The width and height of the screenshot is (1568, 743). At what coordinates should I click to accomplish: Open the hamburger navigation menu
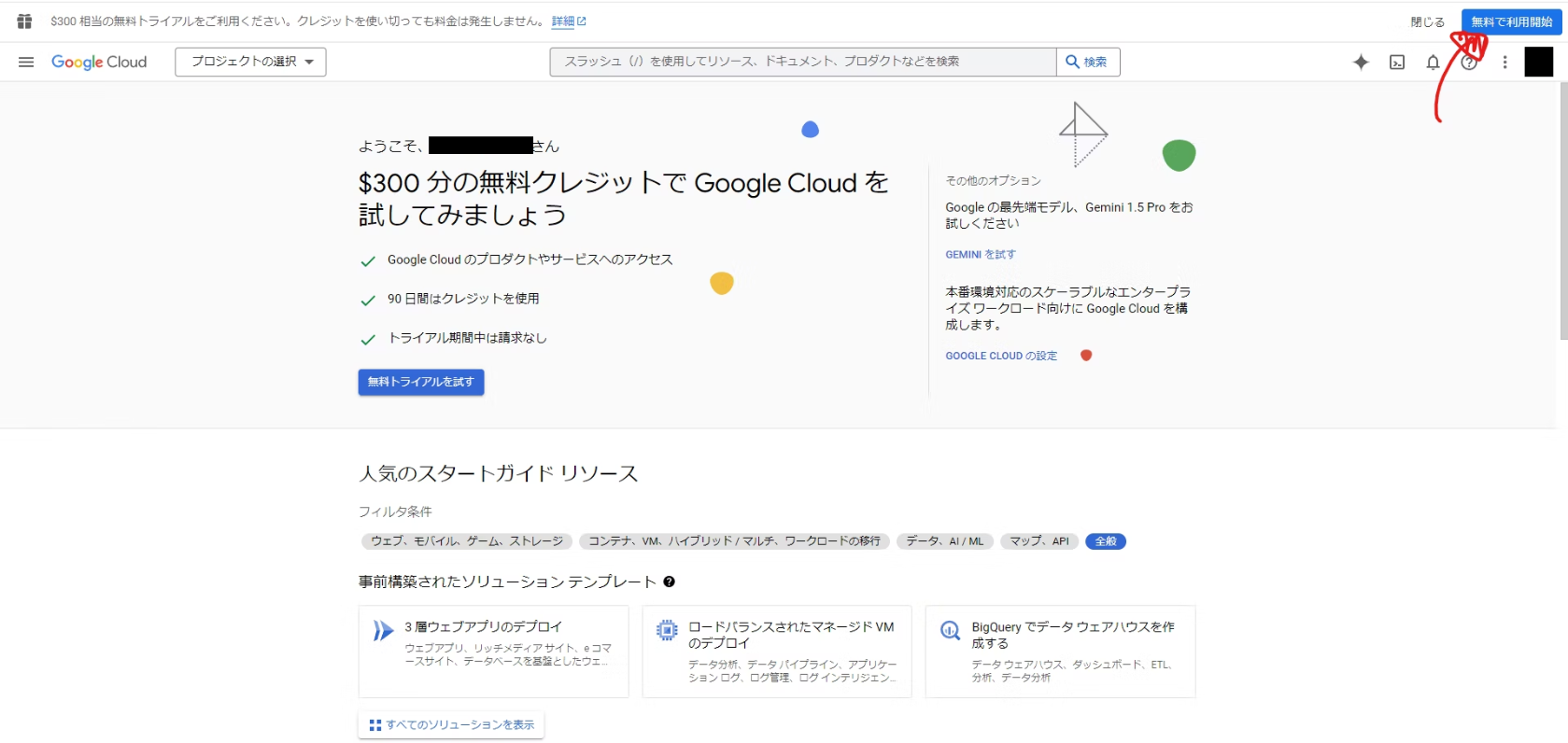pos(26,62)
